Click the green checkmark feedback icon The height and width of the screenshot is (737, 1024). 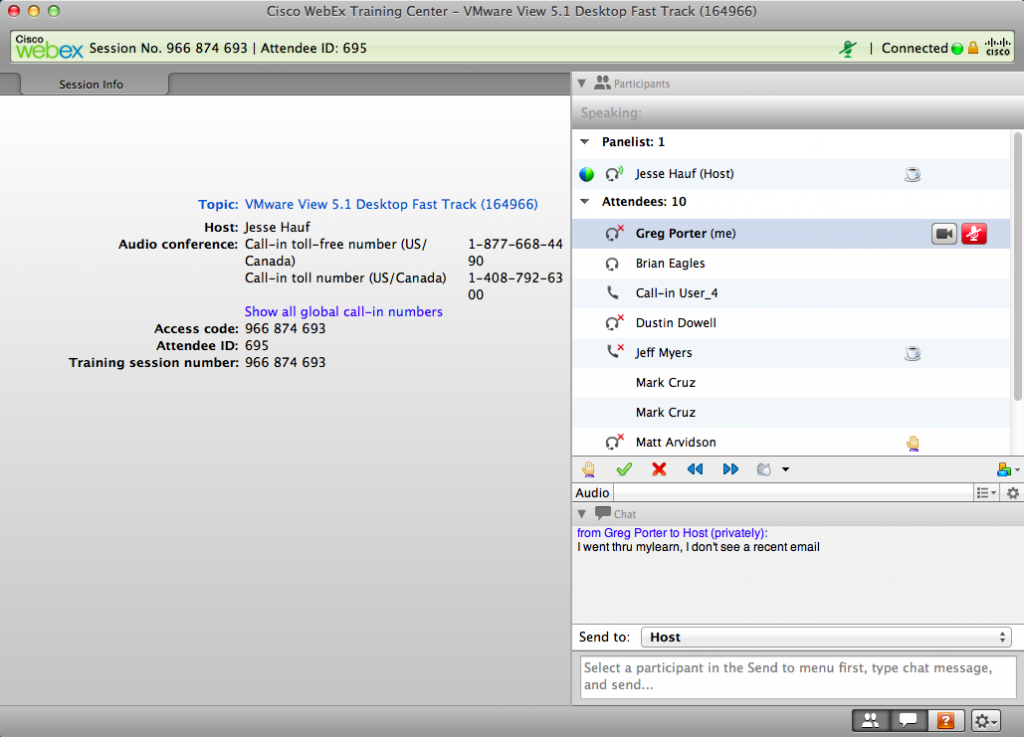tap(624, 468)
